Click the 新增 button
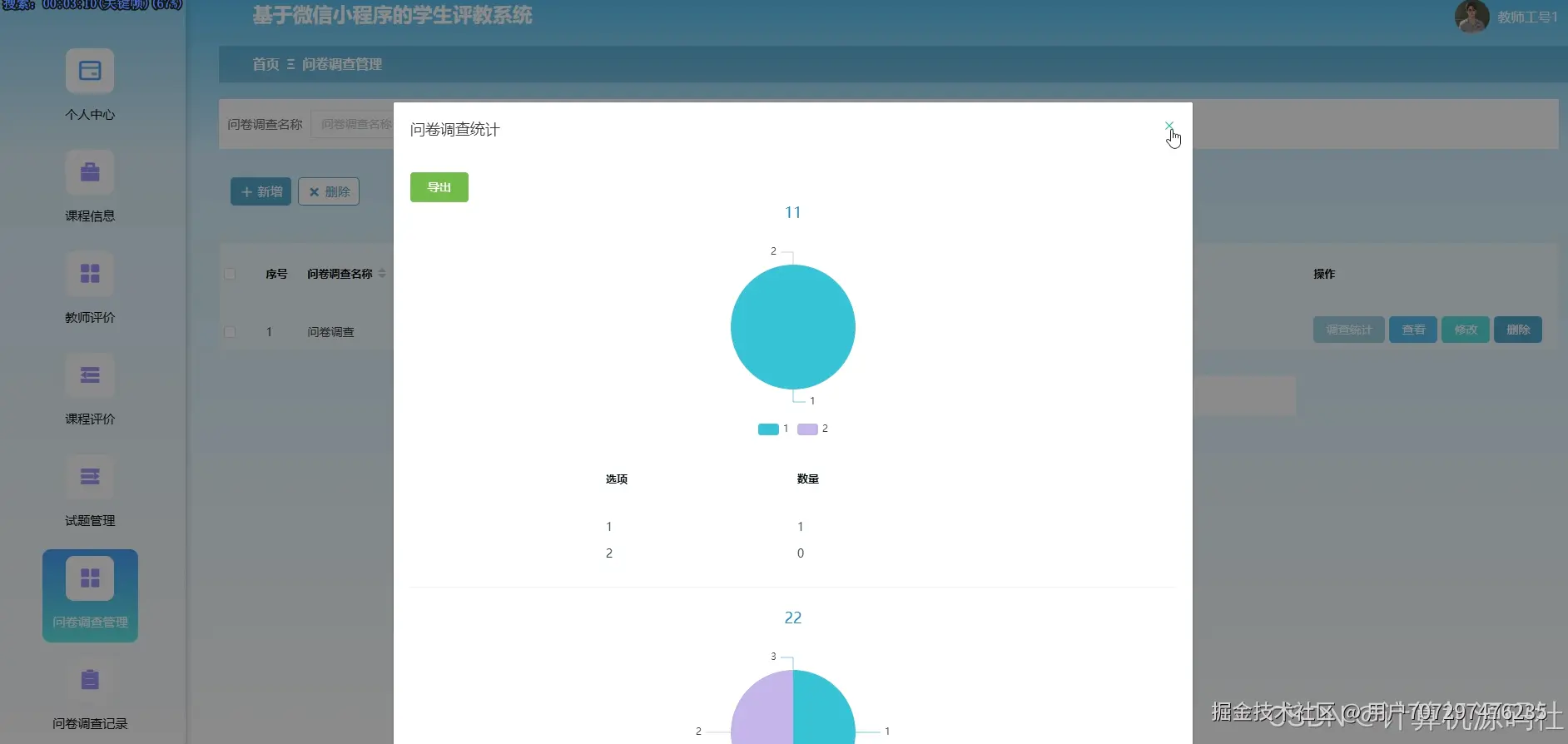Image resolution: width=1568 pixels, height=744 pixels. (x=261, y=191)
